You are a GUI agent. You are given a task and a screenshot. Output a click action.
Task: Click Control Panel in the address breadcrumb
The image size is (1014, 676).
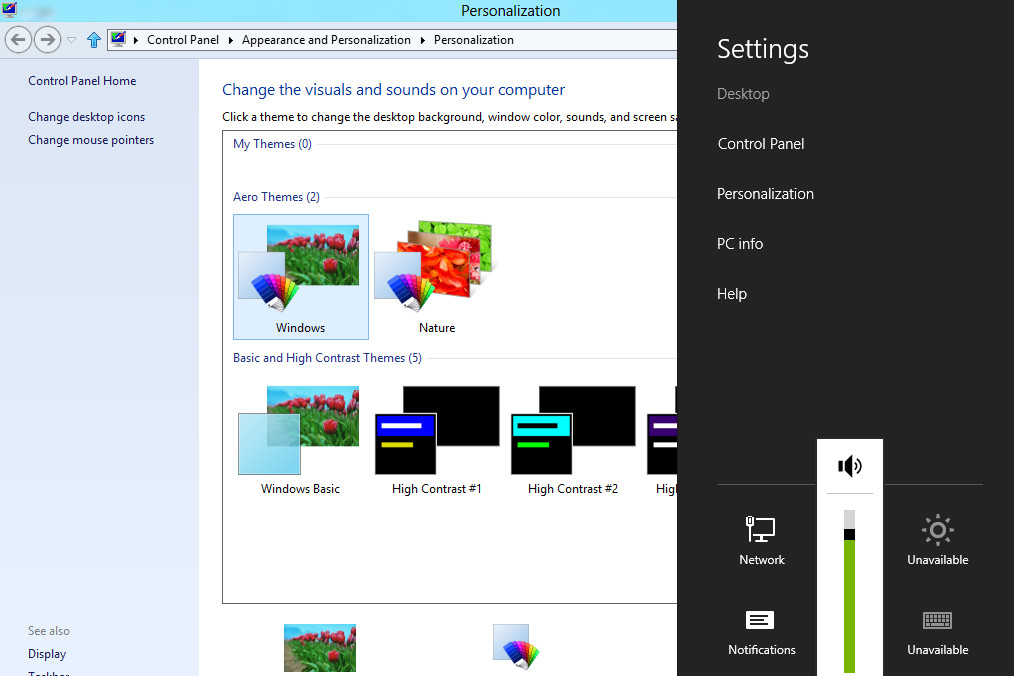point(183,40)
